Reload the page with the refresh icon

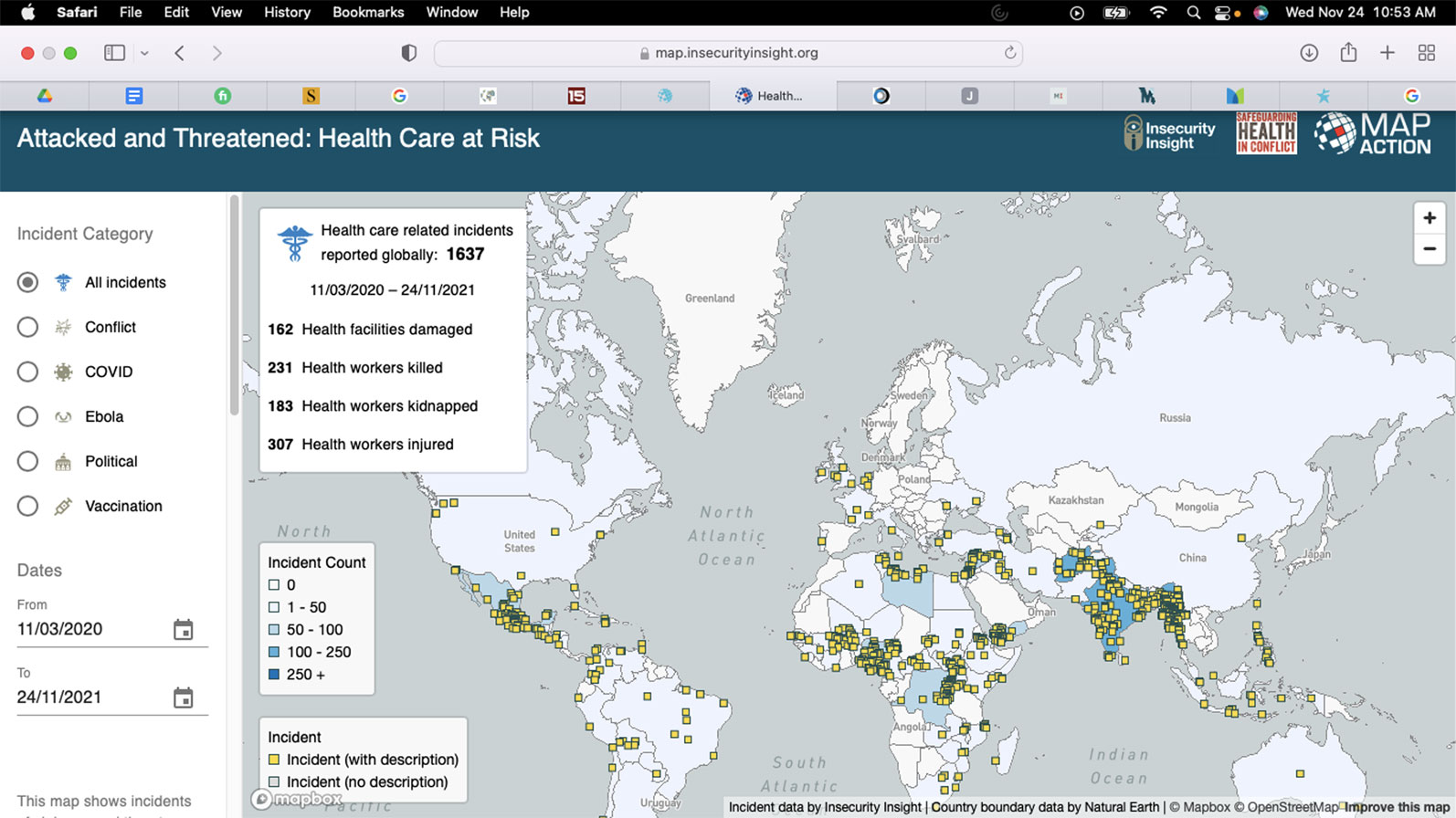[1009, 53]
